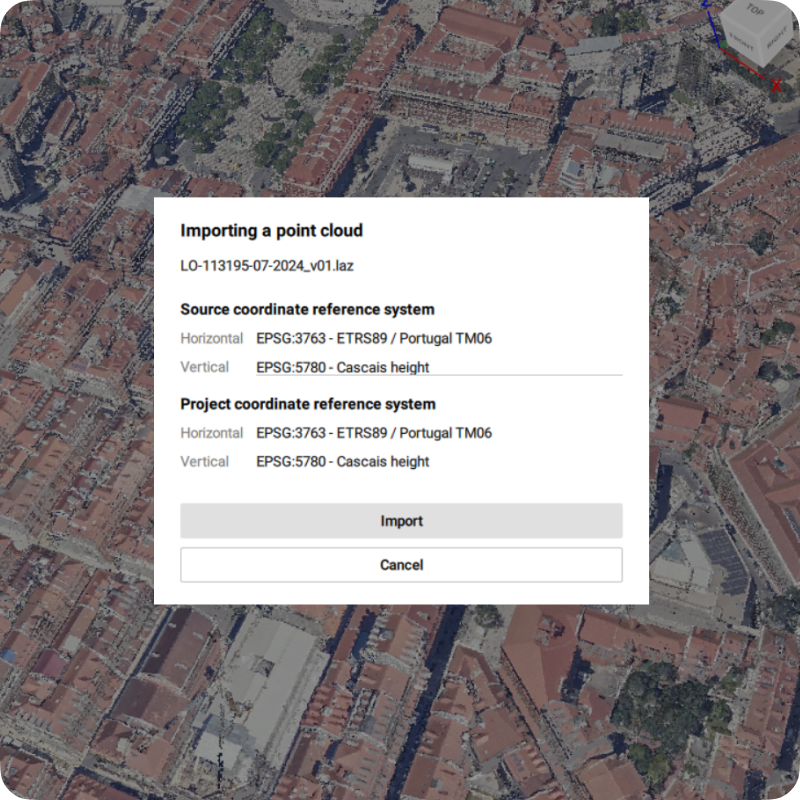Click the file name LO-113195-07-2024_v01.laz
Viewport: 800px width, 800px height.
pyautogui.click(x=267, y=265)
